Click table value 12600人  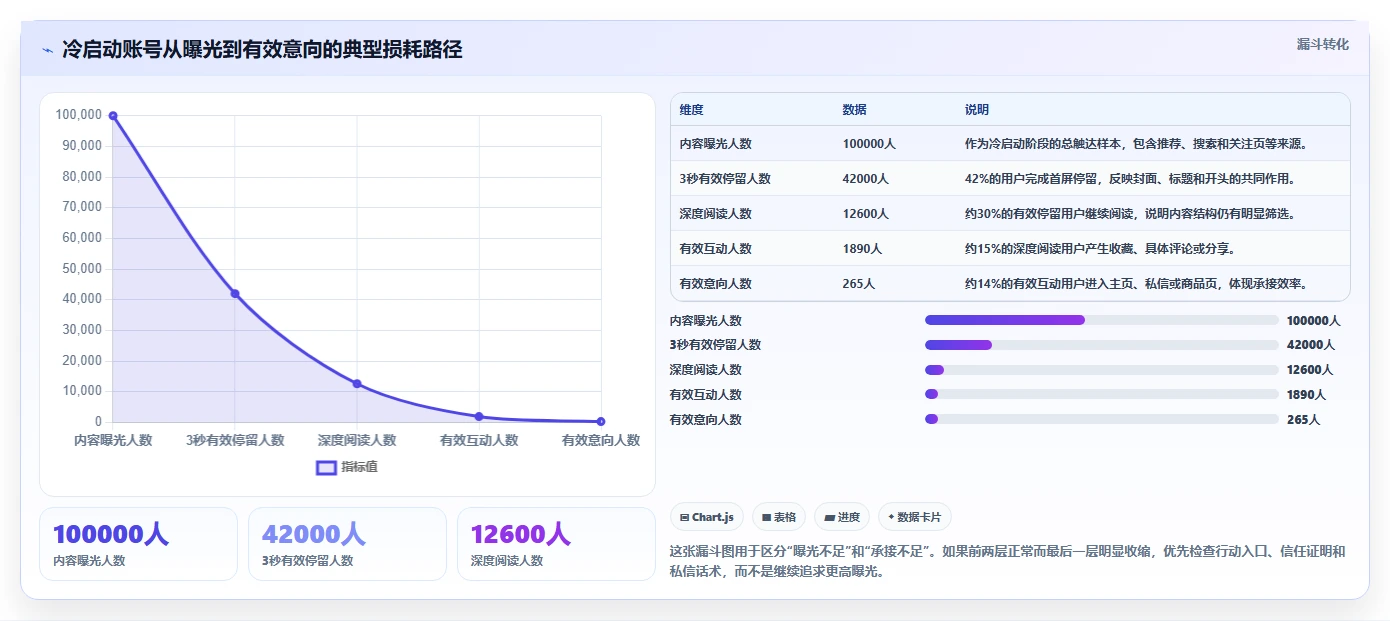tap(865, 214)
